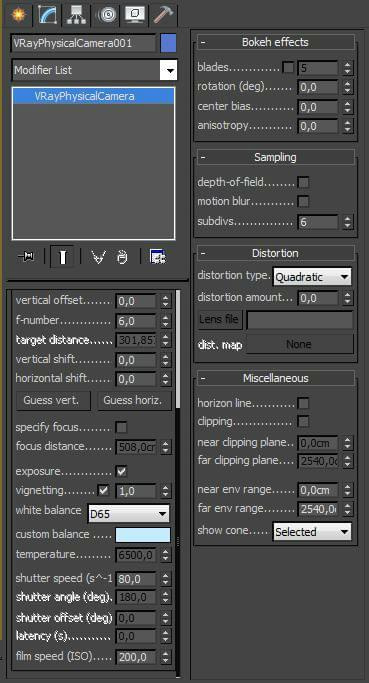
Task: Select VRayPhysicalCamera in modifier stack
Action: coord(94,96)
